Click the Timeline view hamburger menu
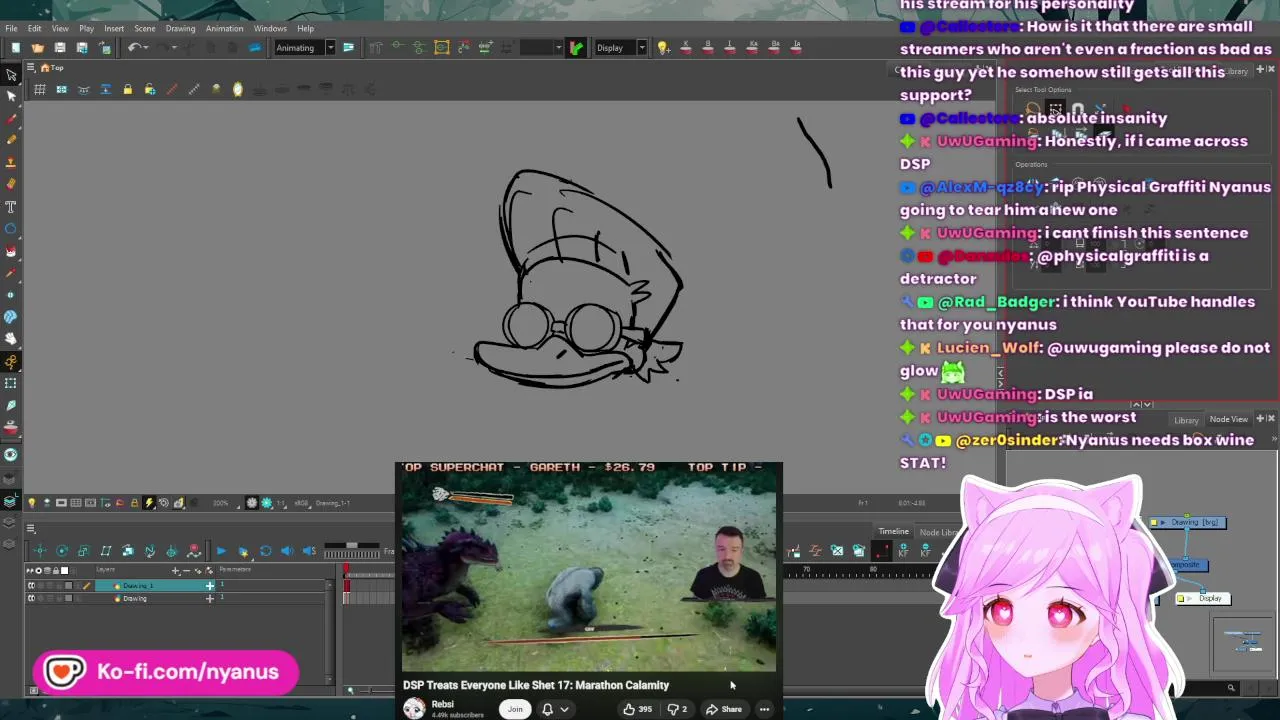The height and width of the screenshot is (720, 1280). coord(30,528)
